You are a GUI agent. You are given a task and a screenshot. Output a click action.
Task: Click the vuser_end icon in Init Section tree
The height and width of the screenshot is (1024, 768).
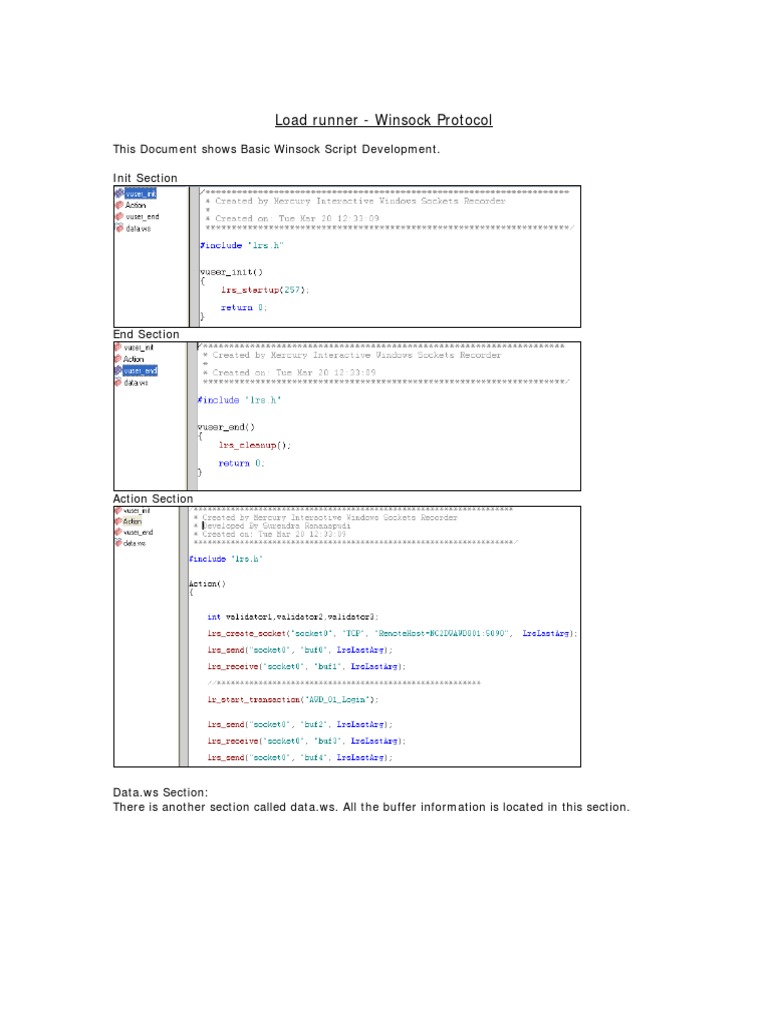(x=120, y=217)
